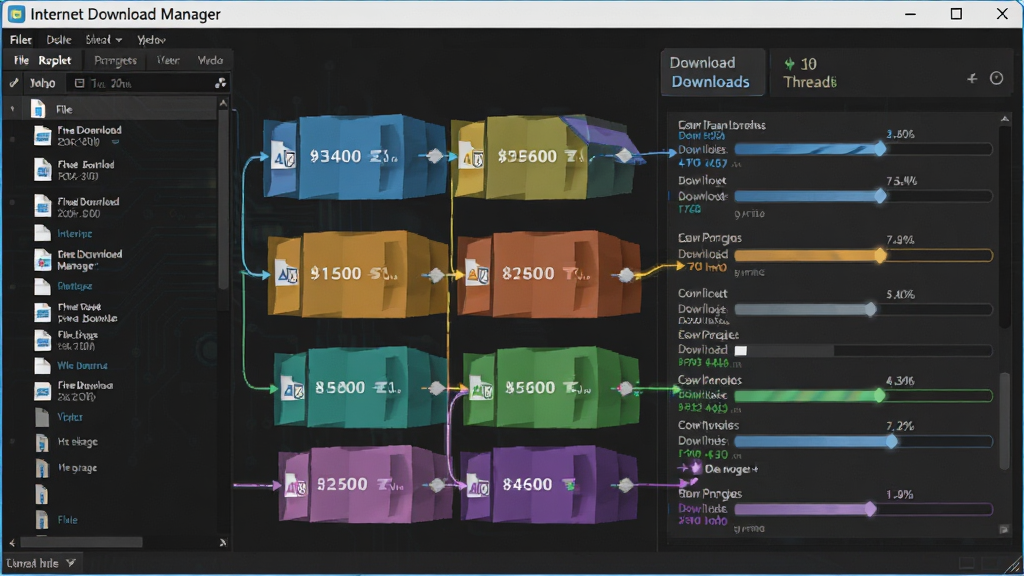
Task: Select the pink 82500 block in the bottom row
Action: [364, 485]
